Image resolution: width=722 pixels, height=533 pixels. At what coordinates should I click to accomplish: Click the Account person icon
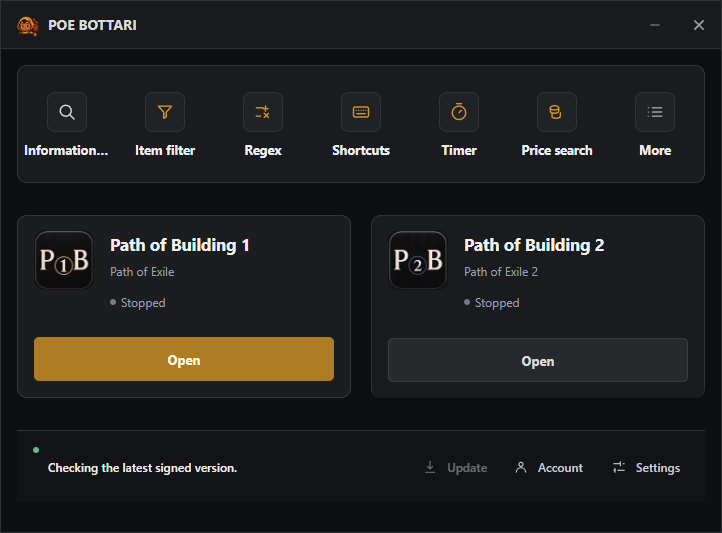point(521,467)
